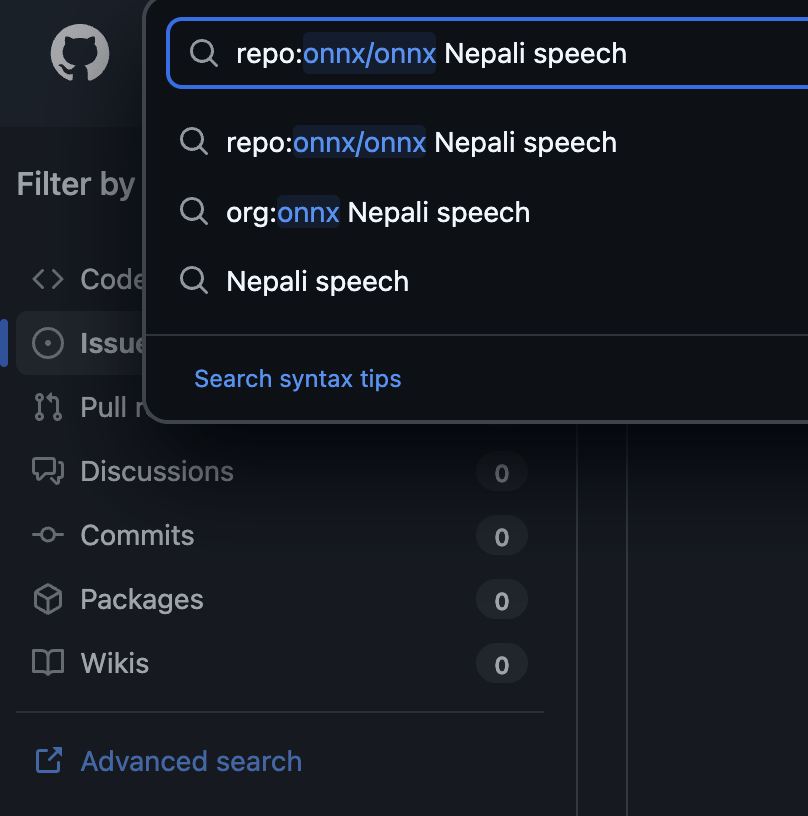Click the Advanced search external-link icon
808x816 pixels.
point(48,761)
